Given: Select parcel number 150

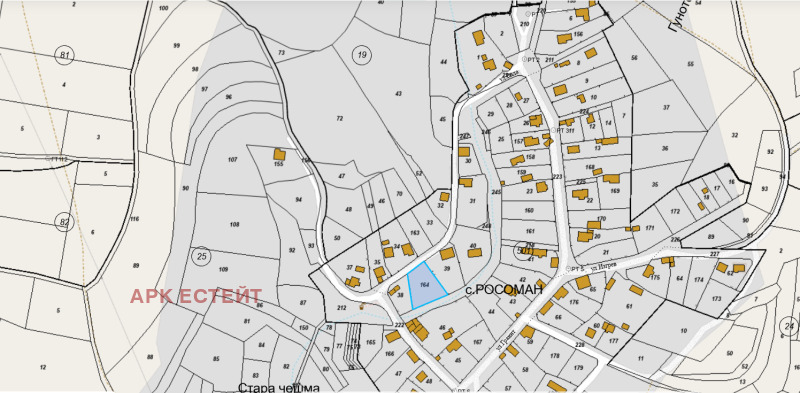Looking at the screenshot, I should [x=304, y=328].
